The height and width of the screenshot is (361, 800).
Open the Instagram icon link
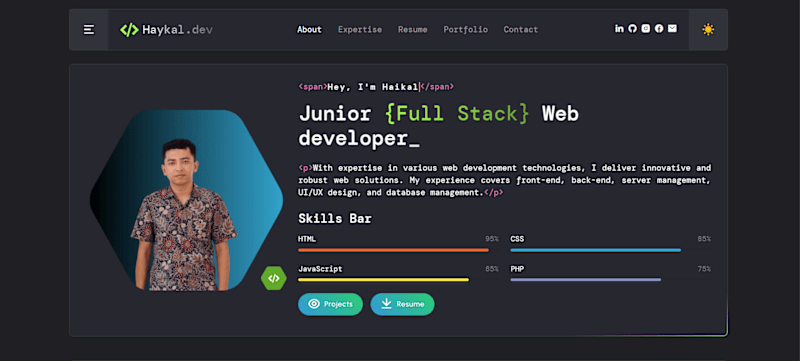coord(646,29)
